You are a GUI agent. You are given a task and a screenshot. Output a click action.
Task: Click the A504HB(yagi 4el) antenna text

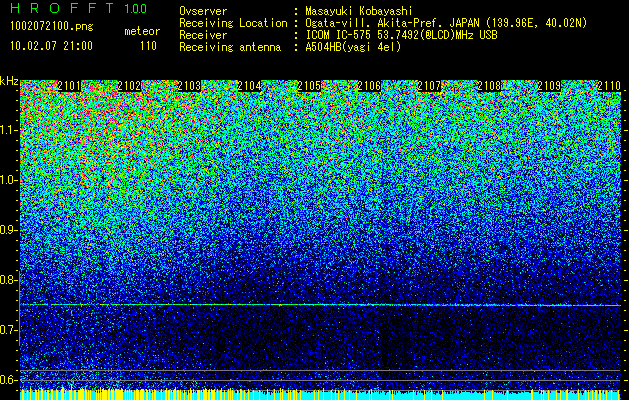(353, 47)
